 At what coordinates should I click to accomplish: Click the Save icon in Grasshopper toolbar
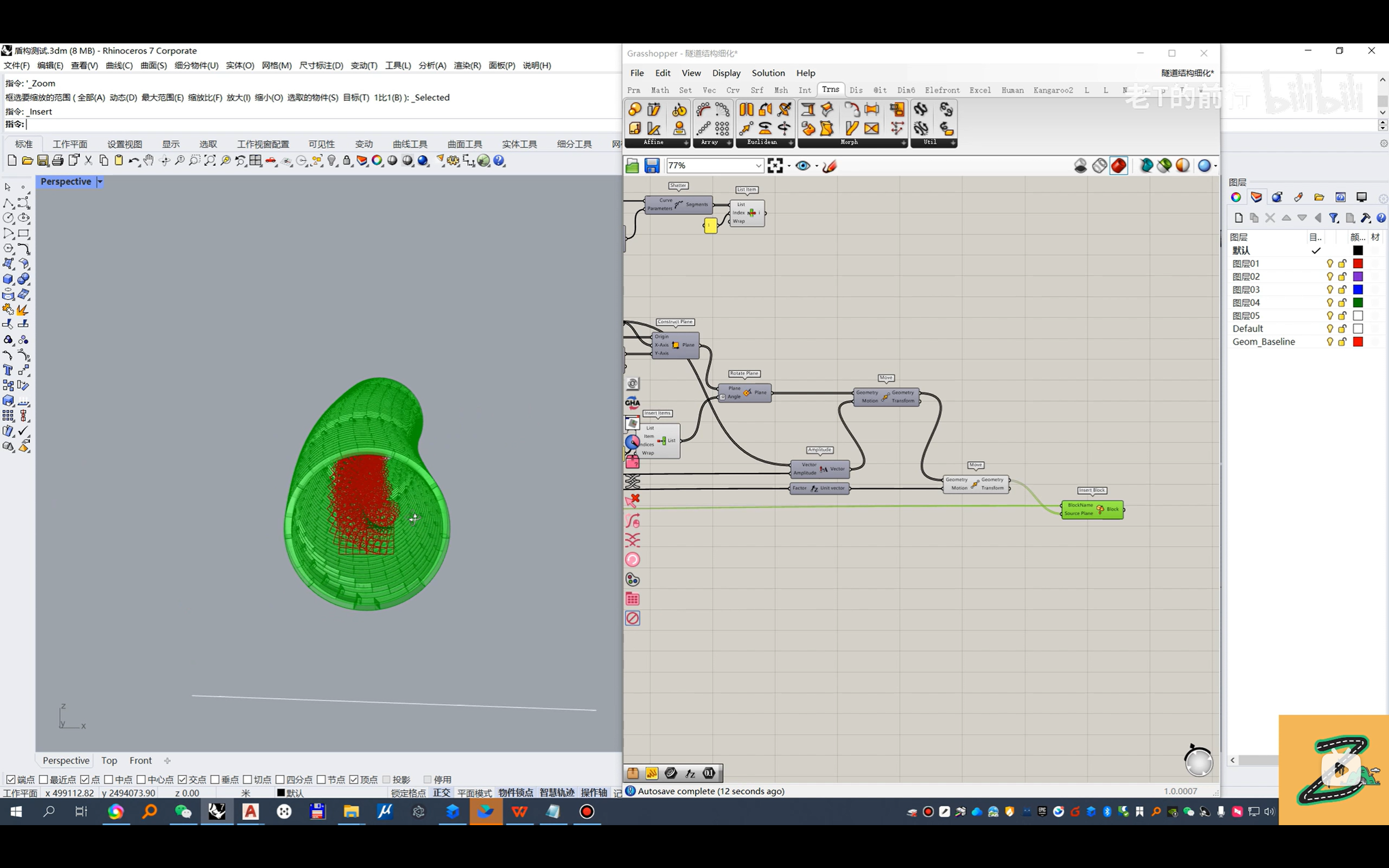click(652, 166)
